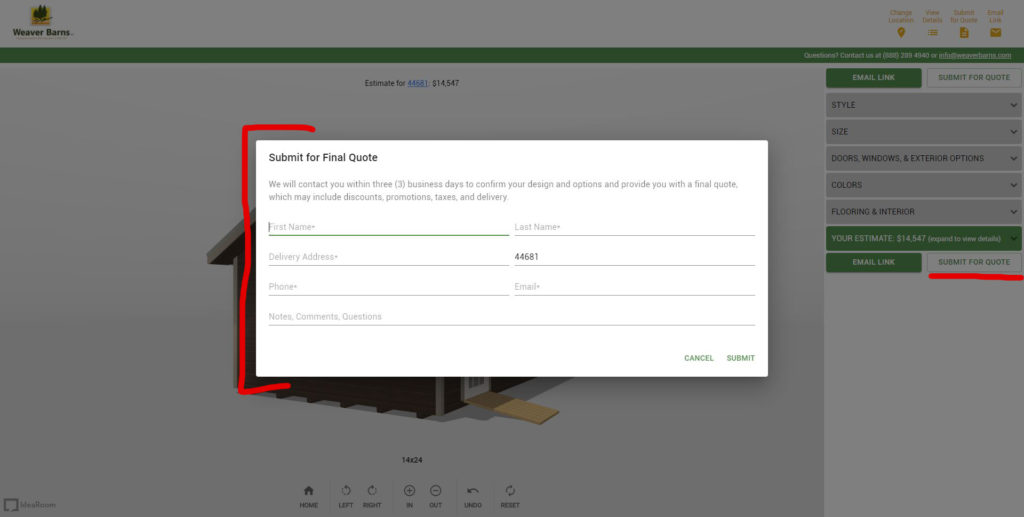Zoom out with the Out icon

pos(436,491)
